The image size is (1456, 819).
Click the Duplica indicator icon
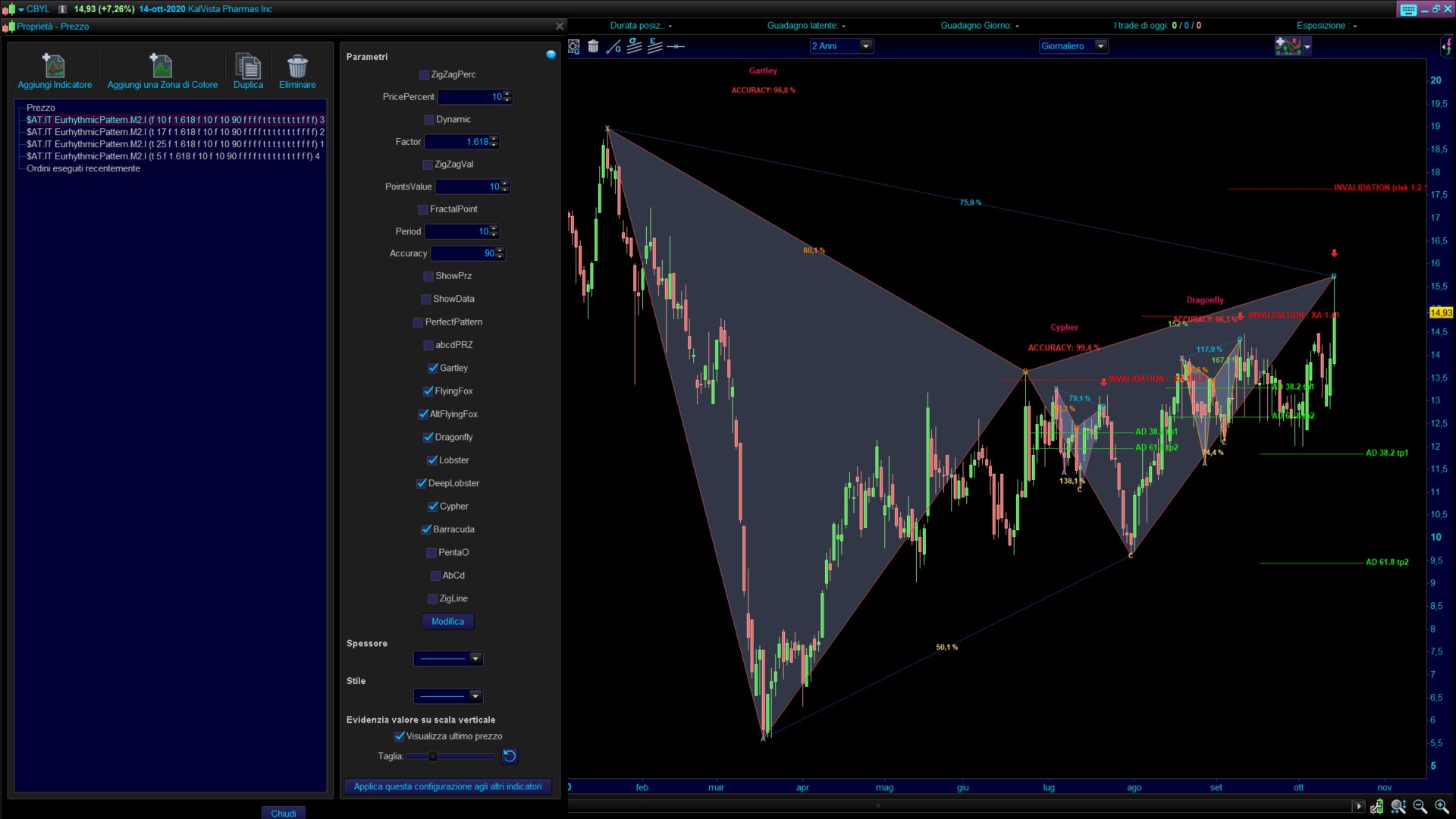pos(248,66)
